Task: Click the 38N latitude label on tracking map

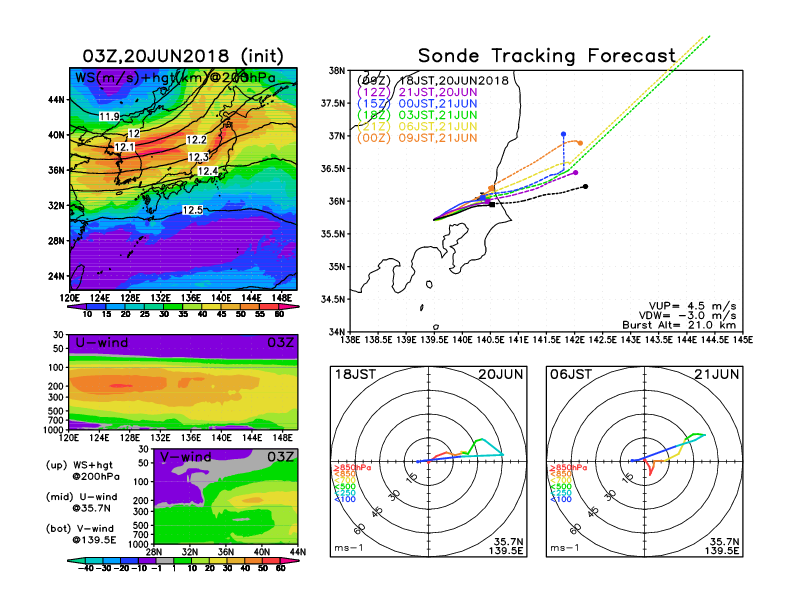Action: coord(337,71)
